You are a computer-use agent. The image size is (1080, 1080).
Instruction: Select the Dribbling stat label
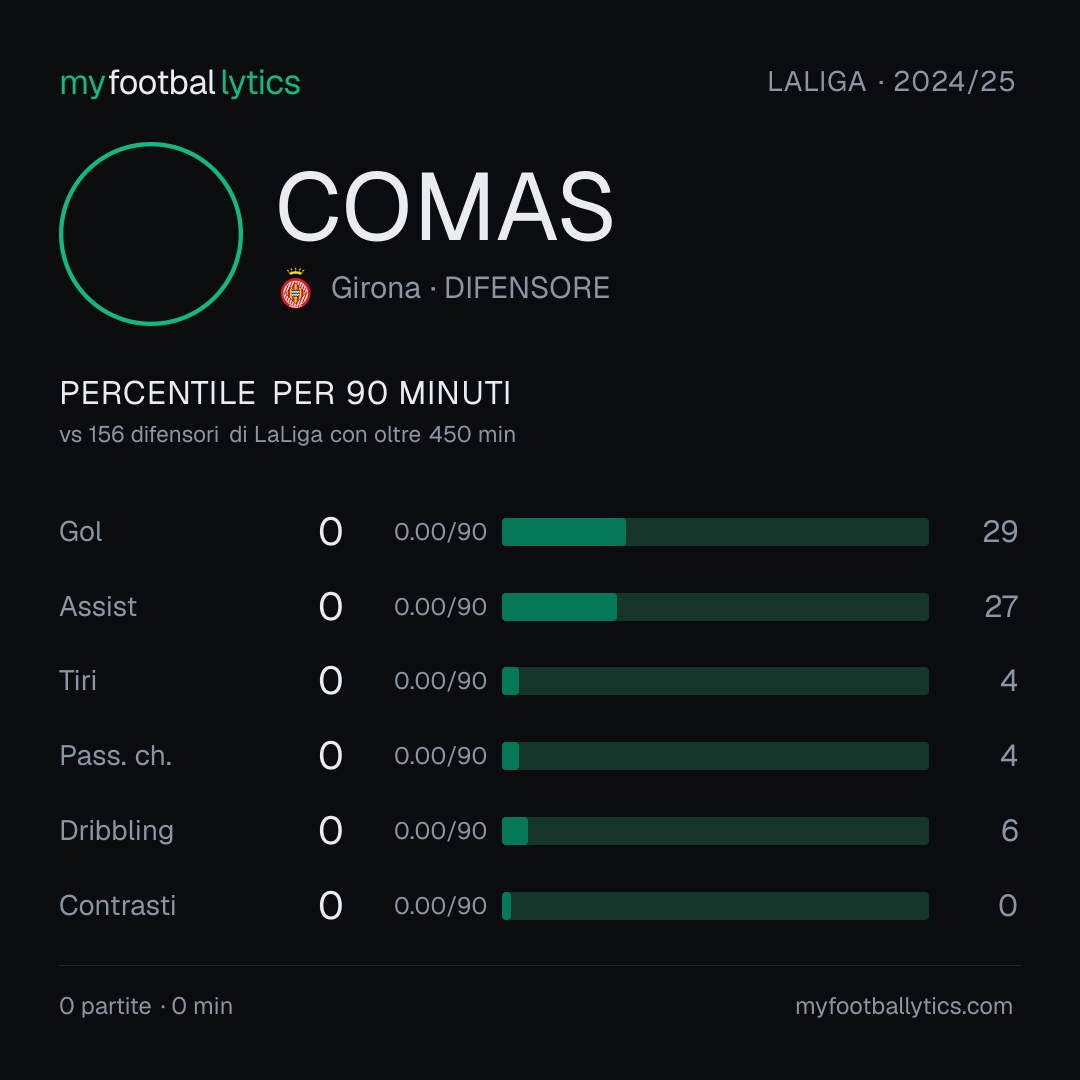click(116, 831)
